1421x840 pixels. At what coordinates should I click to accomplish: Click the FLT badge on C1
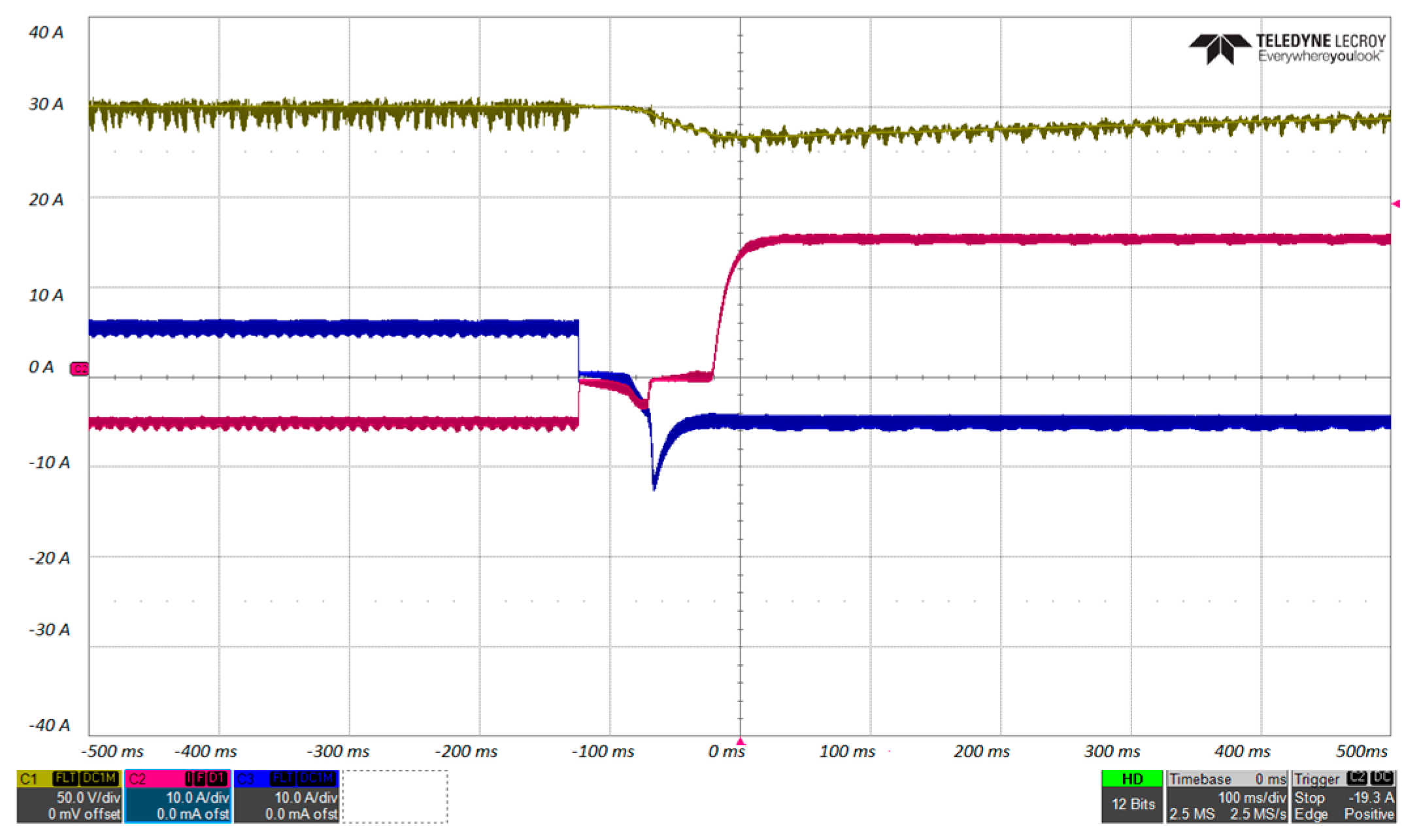65,779
